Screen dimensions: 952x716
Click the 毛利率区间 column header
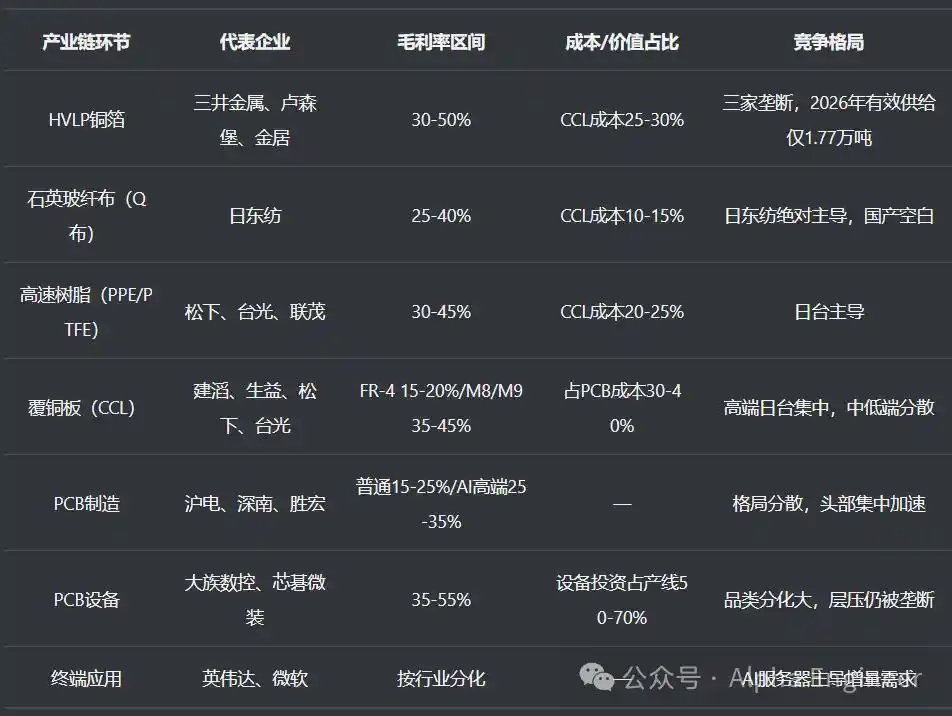point(441,42)
